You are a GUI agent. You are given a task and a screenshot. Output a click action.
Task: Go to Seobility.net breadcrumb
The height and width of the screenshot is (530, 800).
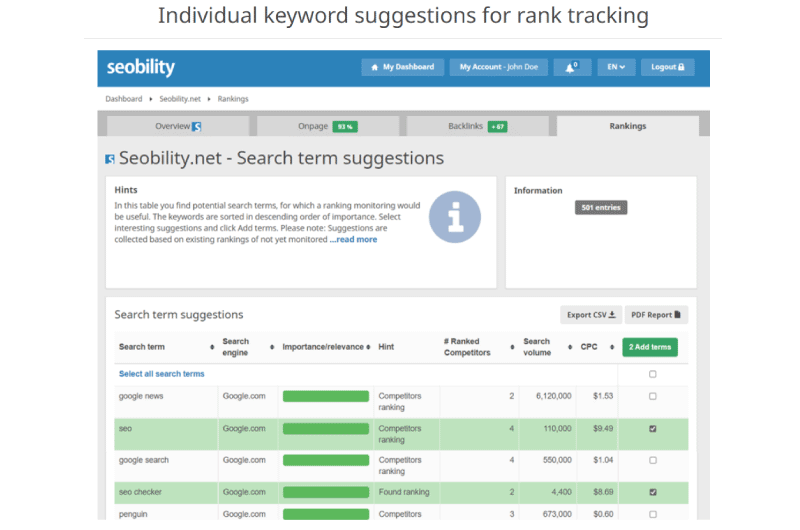tap(180, 99)
